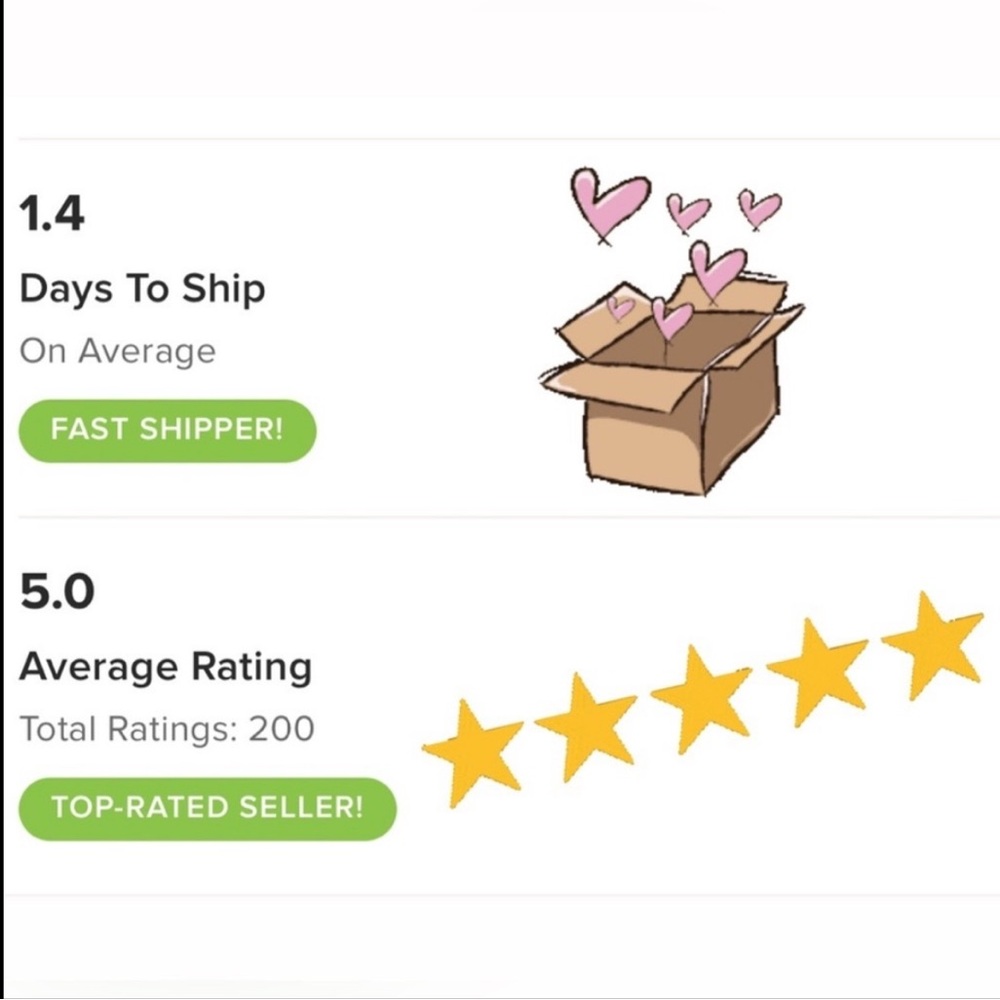Click the middle gold star
1000x1000 pixels.
[x=701, y=697]
